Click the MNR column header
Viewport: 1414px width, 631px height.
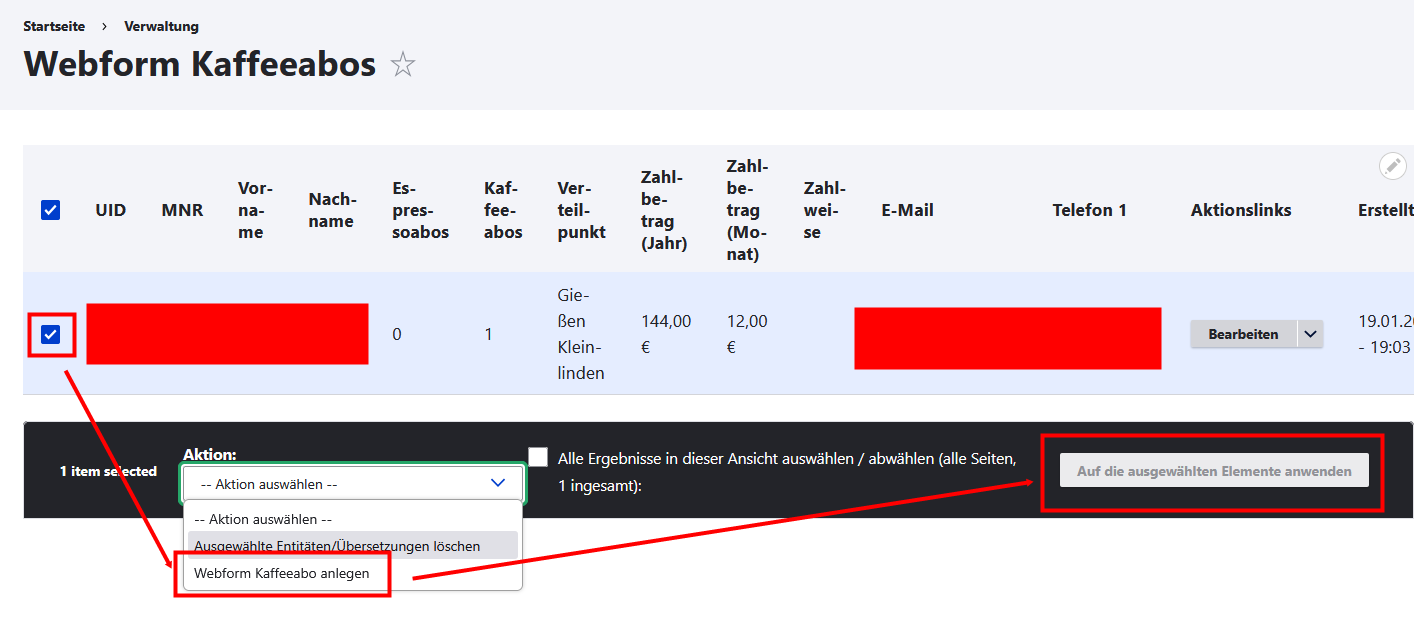pos(182,210)
